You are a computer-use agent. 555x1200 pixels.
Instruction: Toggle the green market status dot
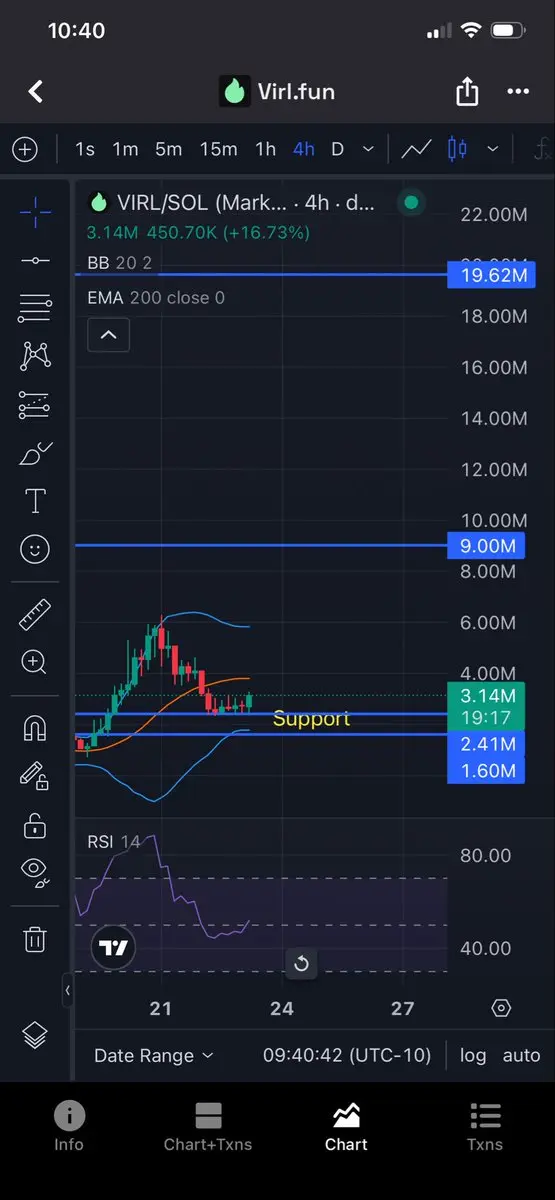click(411, 203)
